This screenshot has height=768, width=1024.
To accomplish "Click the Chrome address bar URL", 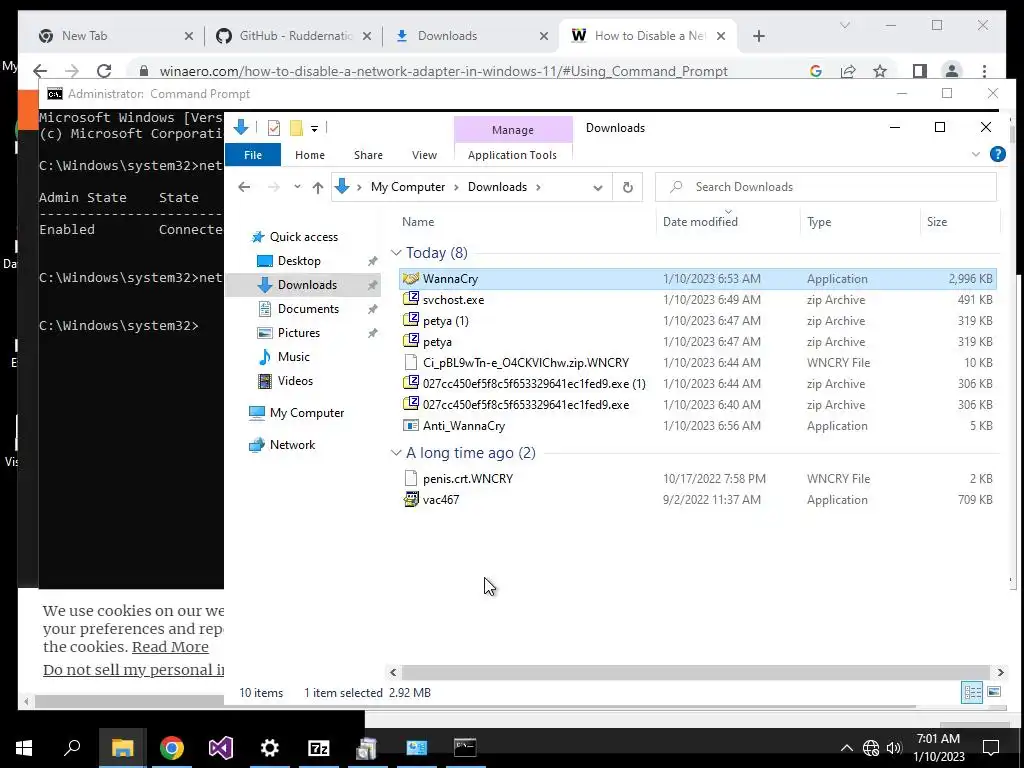I will [443, 71].
